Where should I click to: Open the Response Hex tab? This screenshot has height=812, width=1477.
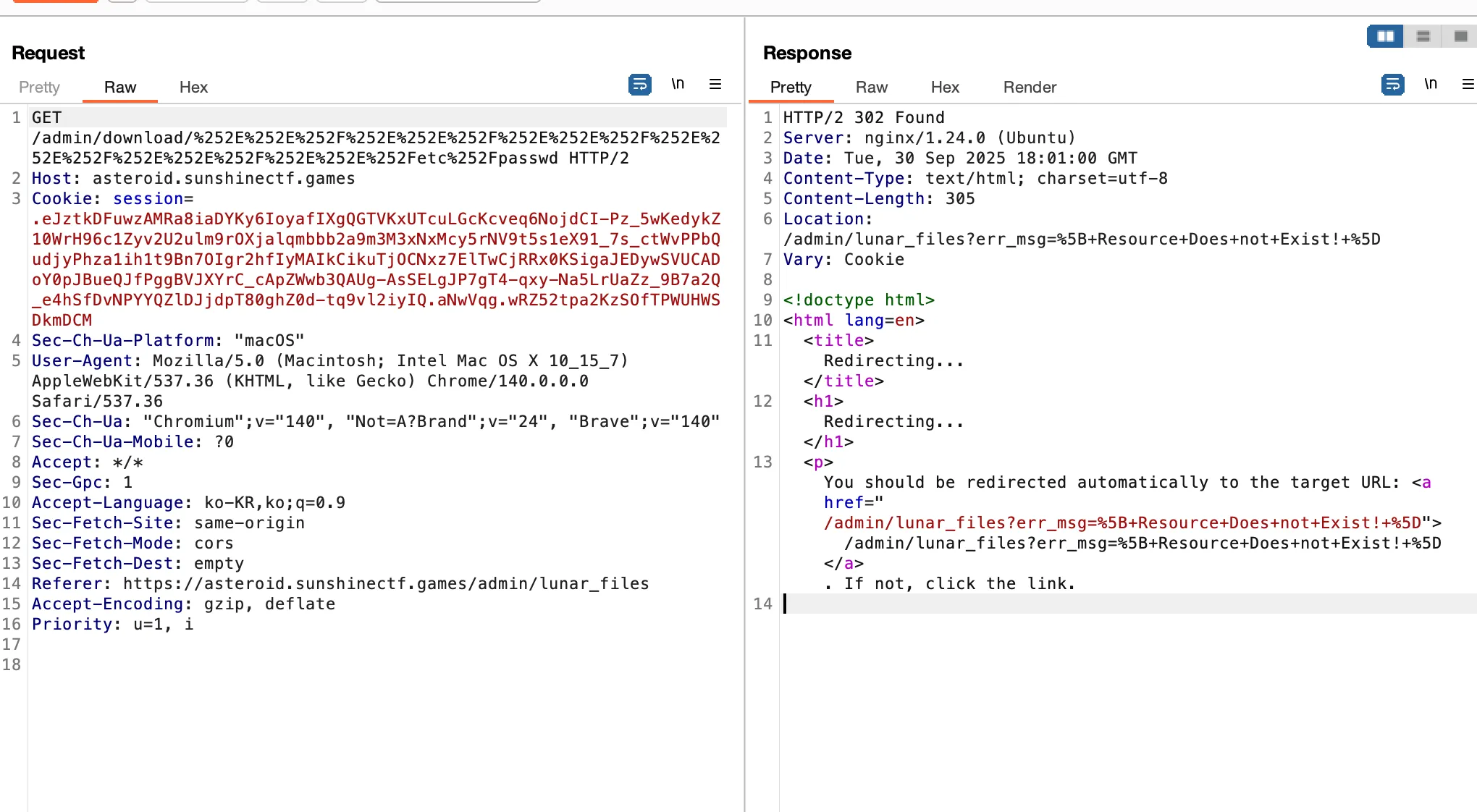(945, 87)
